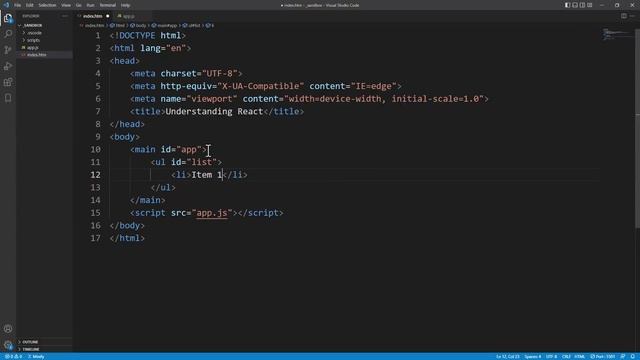The width and height of the screenshot is (640, 360).
Task: Open the Explorer view in activity bar
Action: point(8,18)
